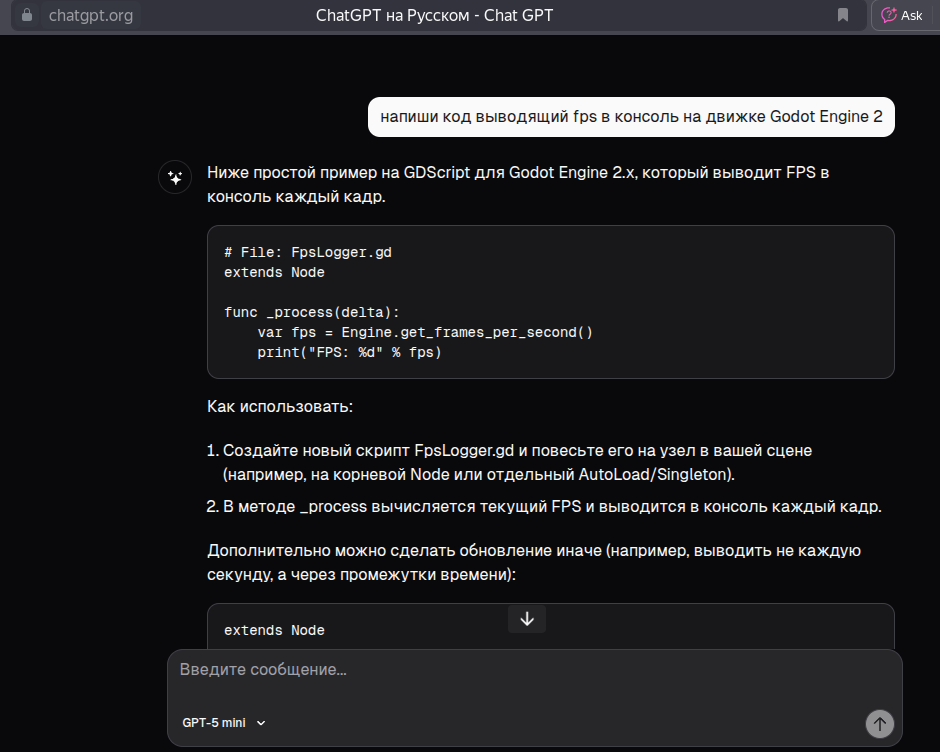Click the scroll-to-bottom down arrow
This screenshot has height=752, width=940.
(x=527, y=619)
